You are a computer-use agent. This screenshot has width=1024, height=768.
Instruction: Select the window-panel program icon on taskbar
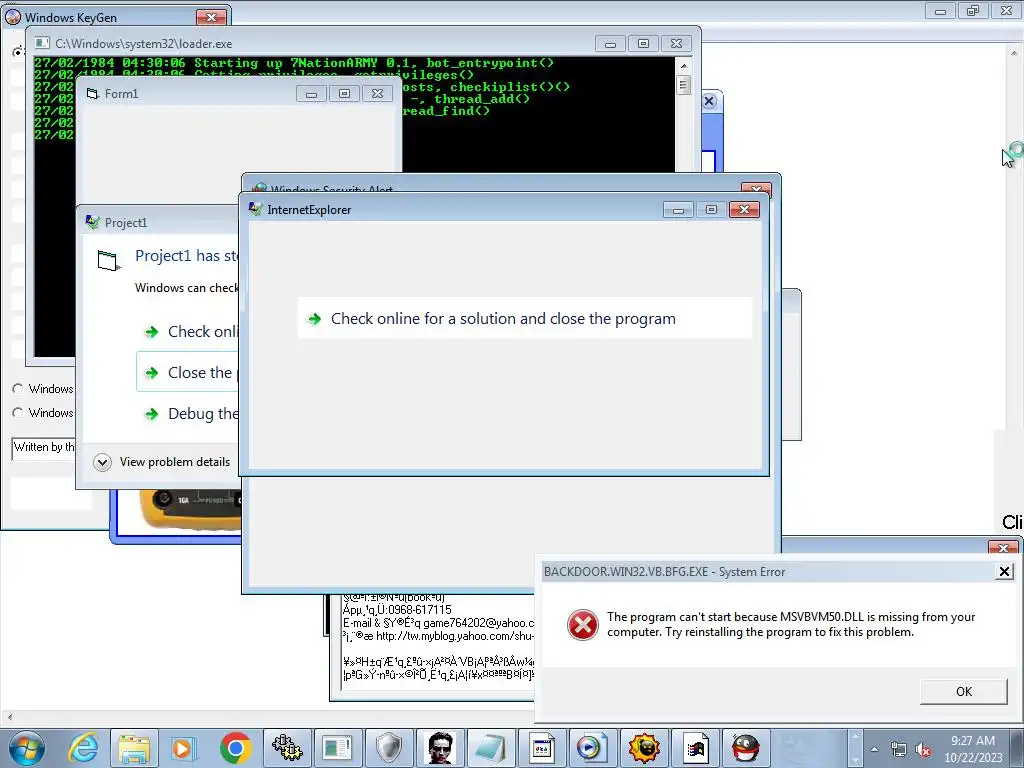pyautogui.click(x=338, y=748)
